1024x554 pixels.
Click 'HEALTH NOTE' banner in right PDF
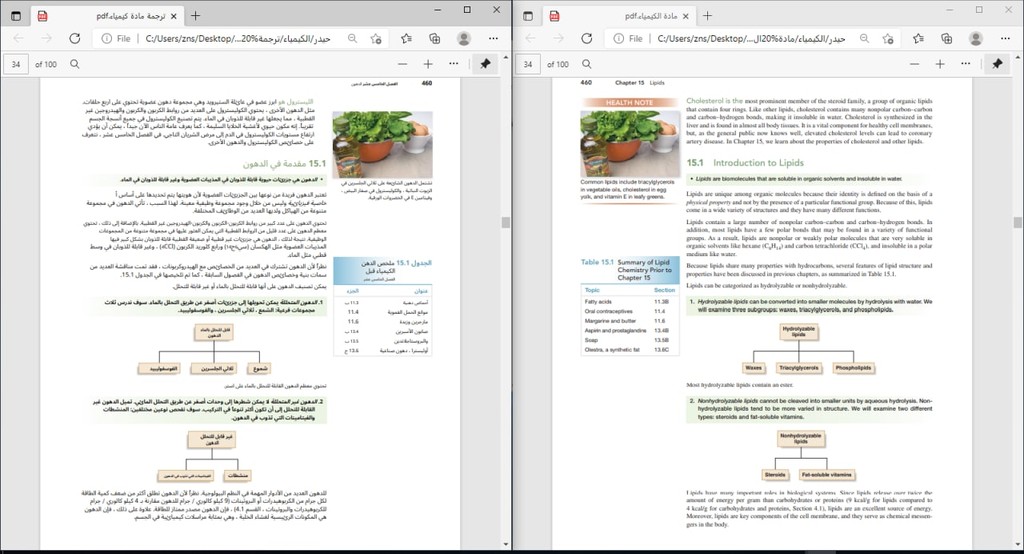pos(628,103)
